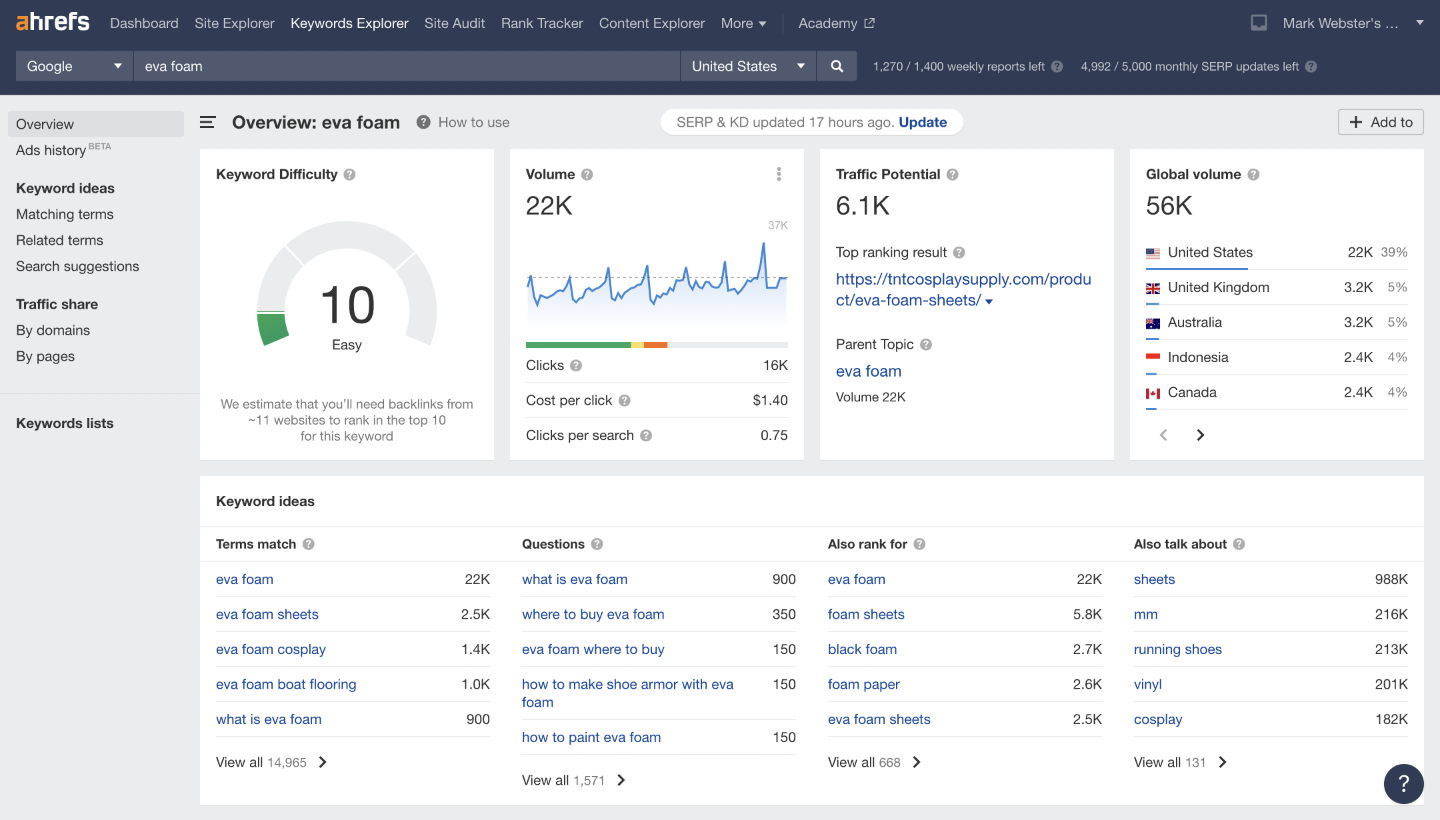The height and width of the screenshot is (820, 1440).
Task: View all 1,571 questions
Action: (x=574, y=780)
